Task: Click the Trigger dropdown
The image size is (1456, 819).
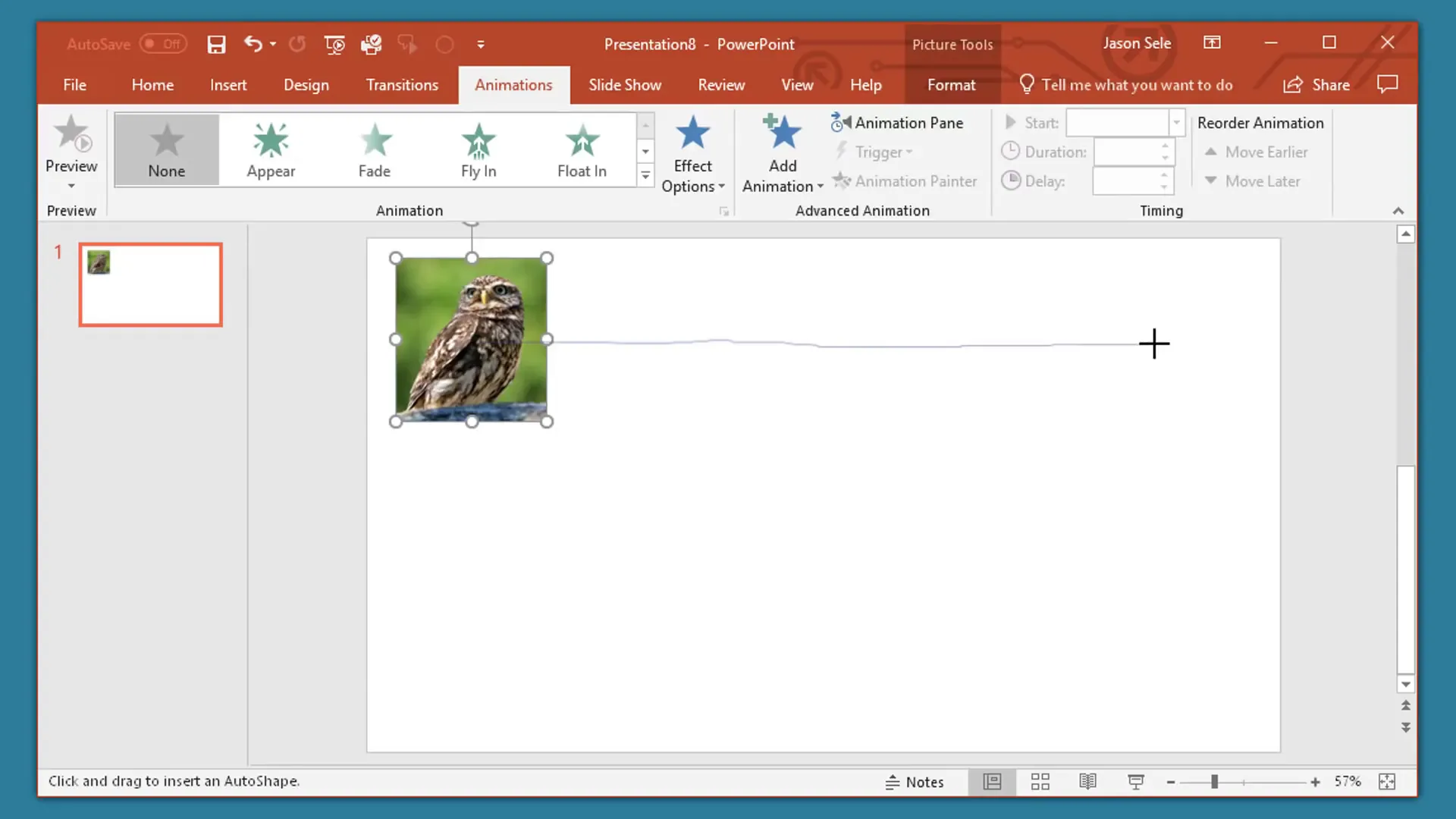Action: [874, 152]
